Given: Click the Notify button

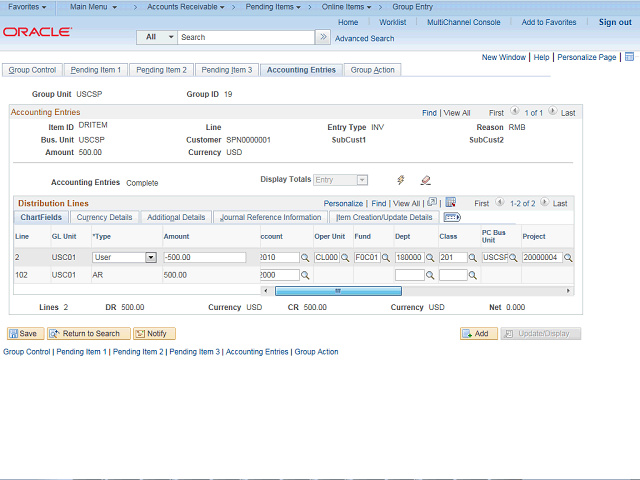Looking at the screenshot, I should coord(154,333).
